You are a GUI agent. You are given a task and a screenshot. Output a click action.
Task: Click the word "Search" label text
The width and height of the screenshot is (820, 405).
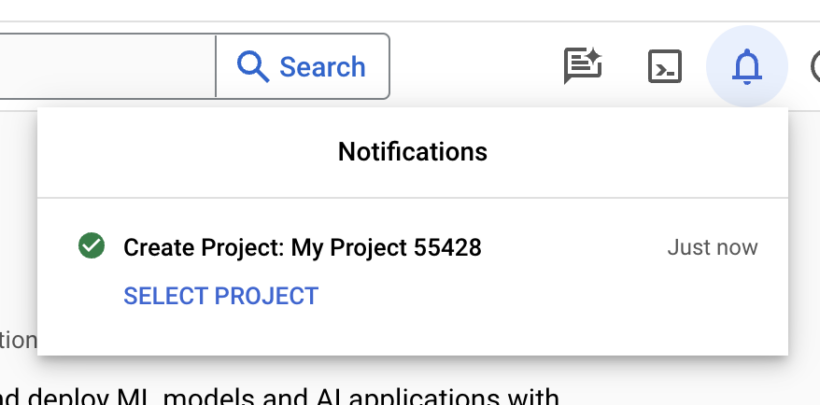[x=322, y=67]
